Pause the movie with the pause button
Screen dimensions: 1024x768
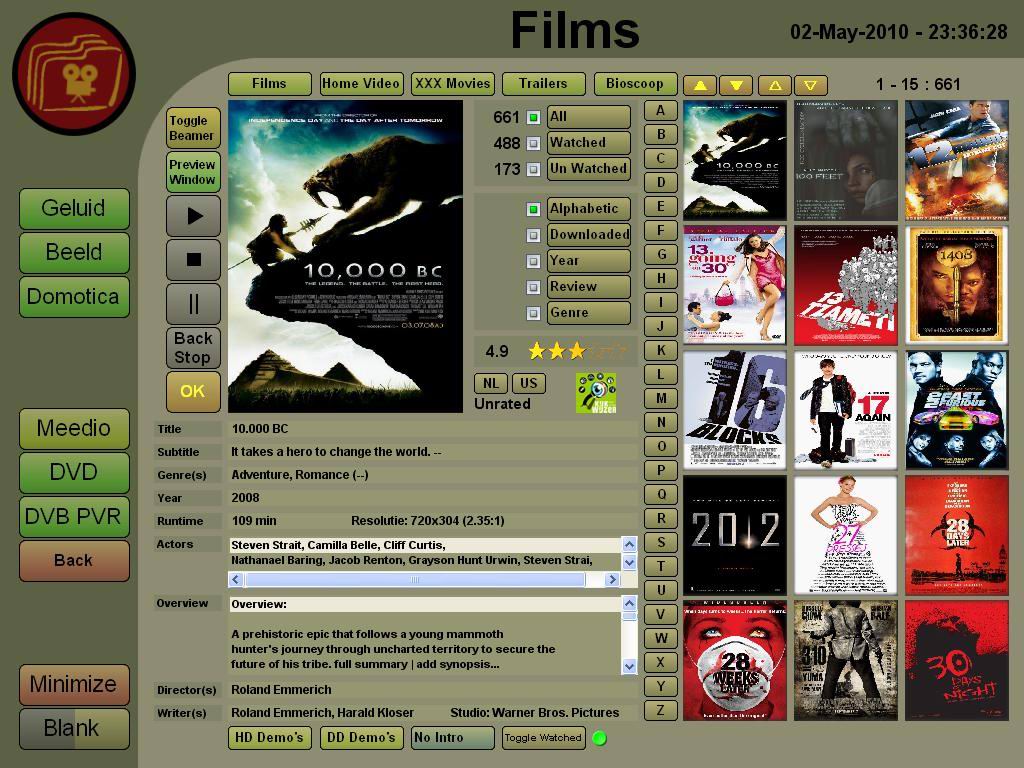click(x=193, y=304)
